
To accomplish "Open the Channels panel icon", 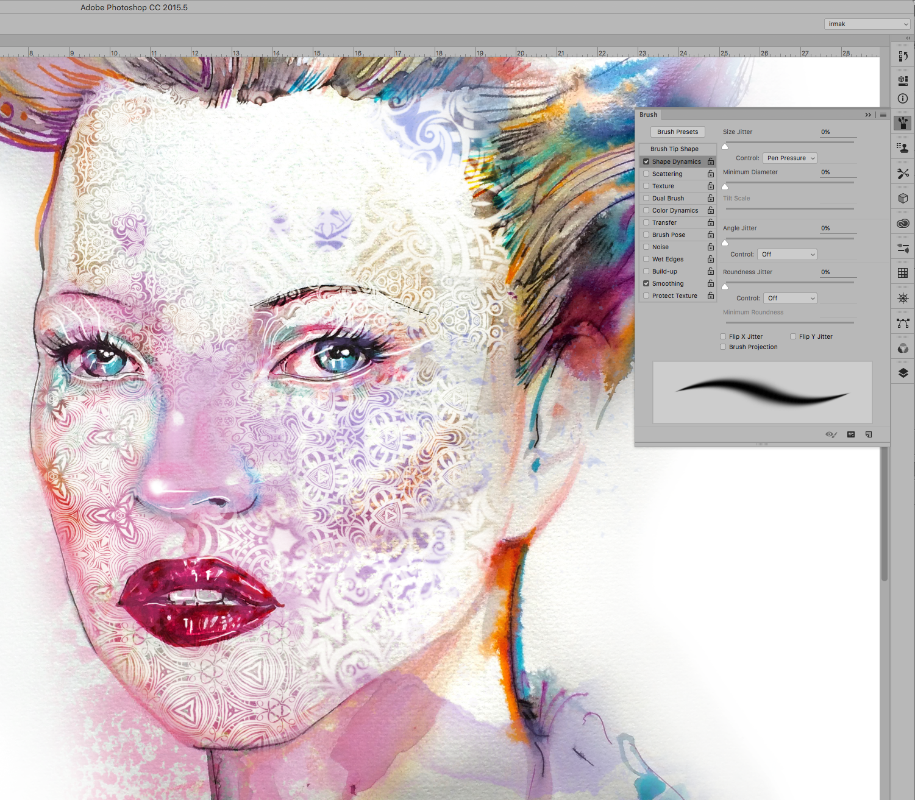I will (x=903, y=348).
